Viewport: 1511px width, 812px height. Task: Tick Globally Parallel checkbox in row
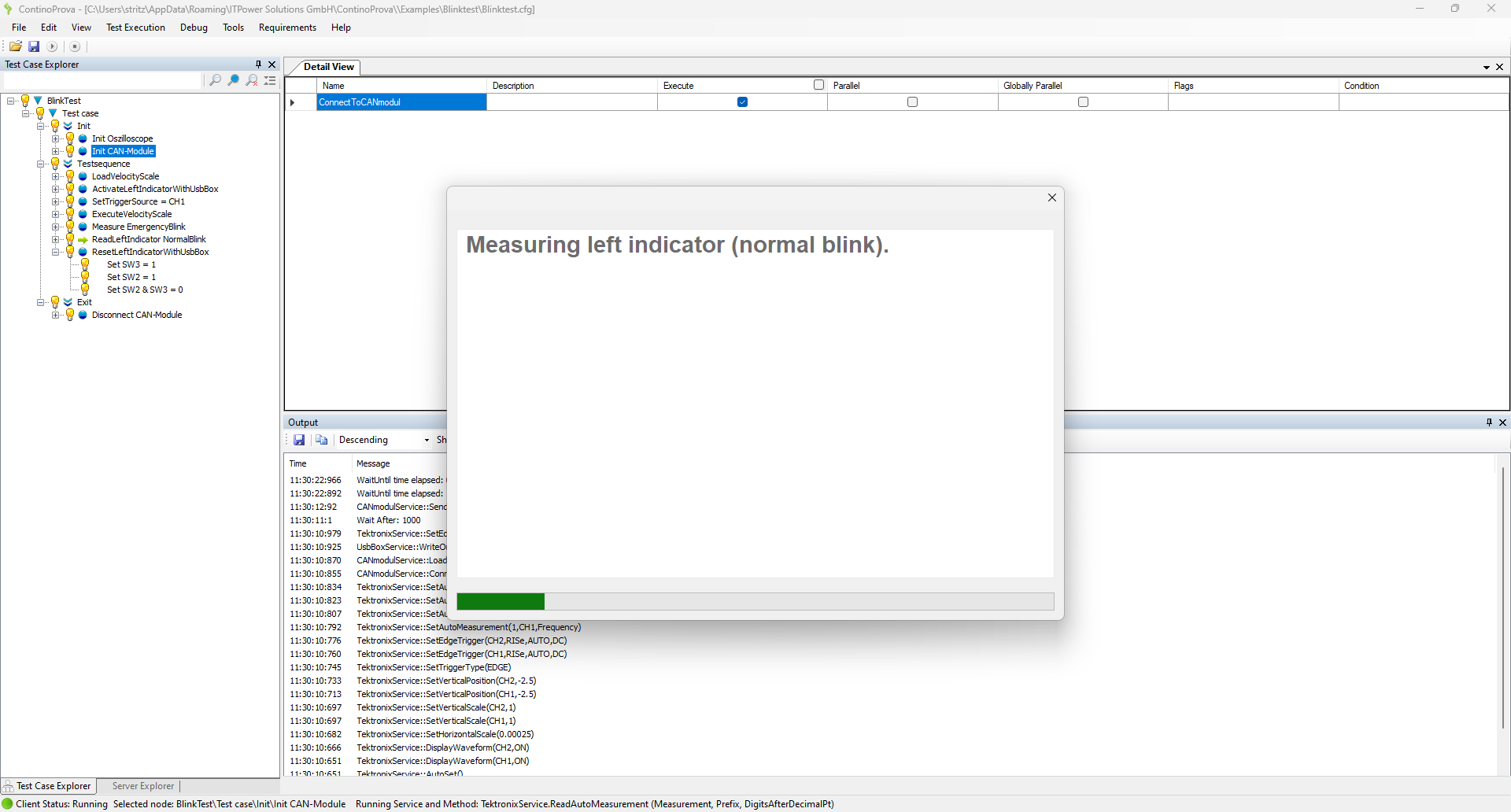(1083, 102)
